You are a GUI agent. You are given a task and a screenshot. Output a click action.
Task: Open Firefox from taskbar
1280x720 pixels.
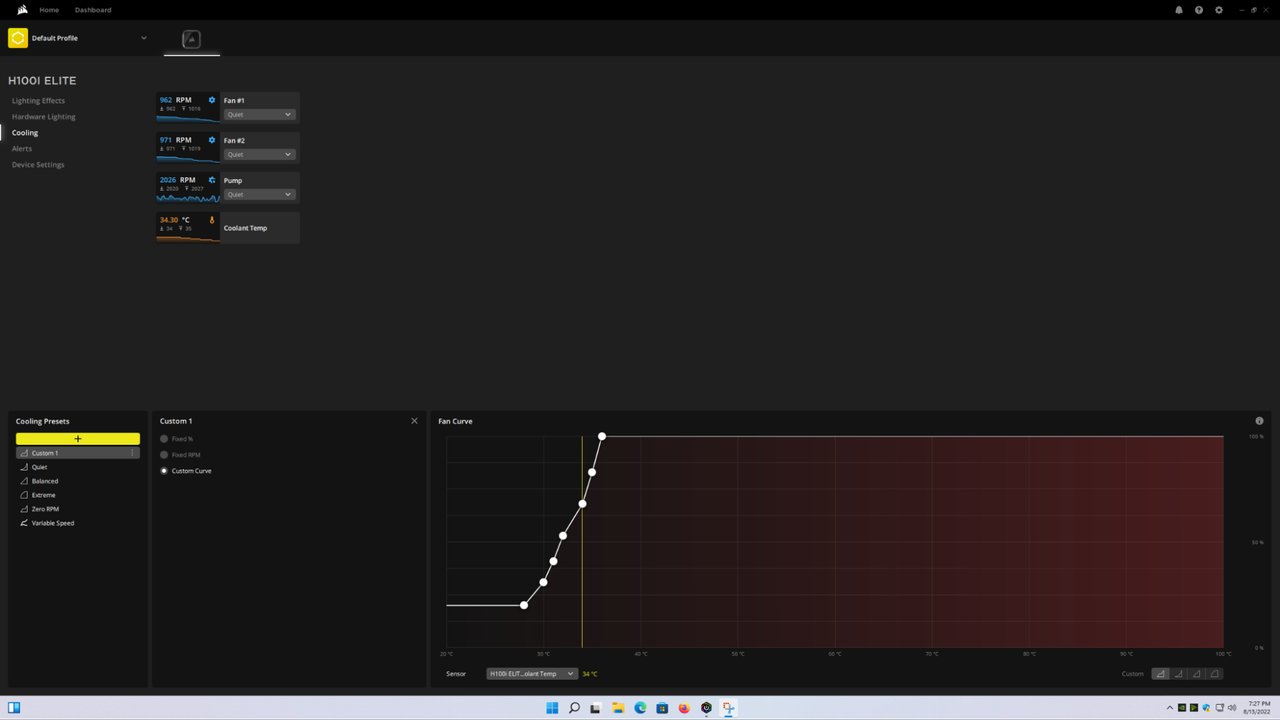click(684, 708)
